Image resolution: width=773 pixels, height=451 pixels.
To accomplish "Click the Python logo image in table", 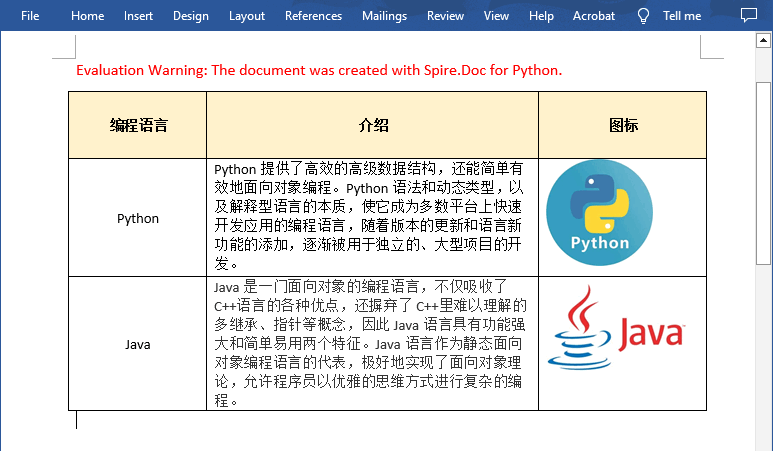I will tap(599, 212).
